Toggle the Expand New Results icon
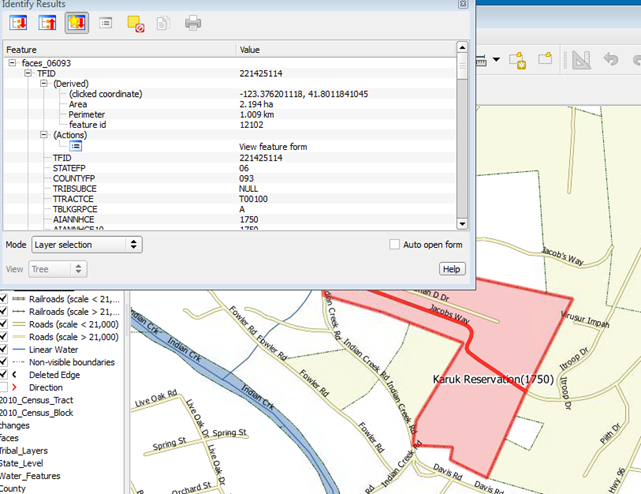 pyautogui.click(x=77, y=22)
